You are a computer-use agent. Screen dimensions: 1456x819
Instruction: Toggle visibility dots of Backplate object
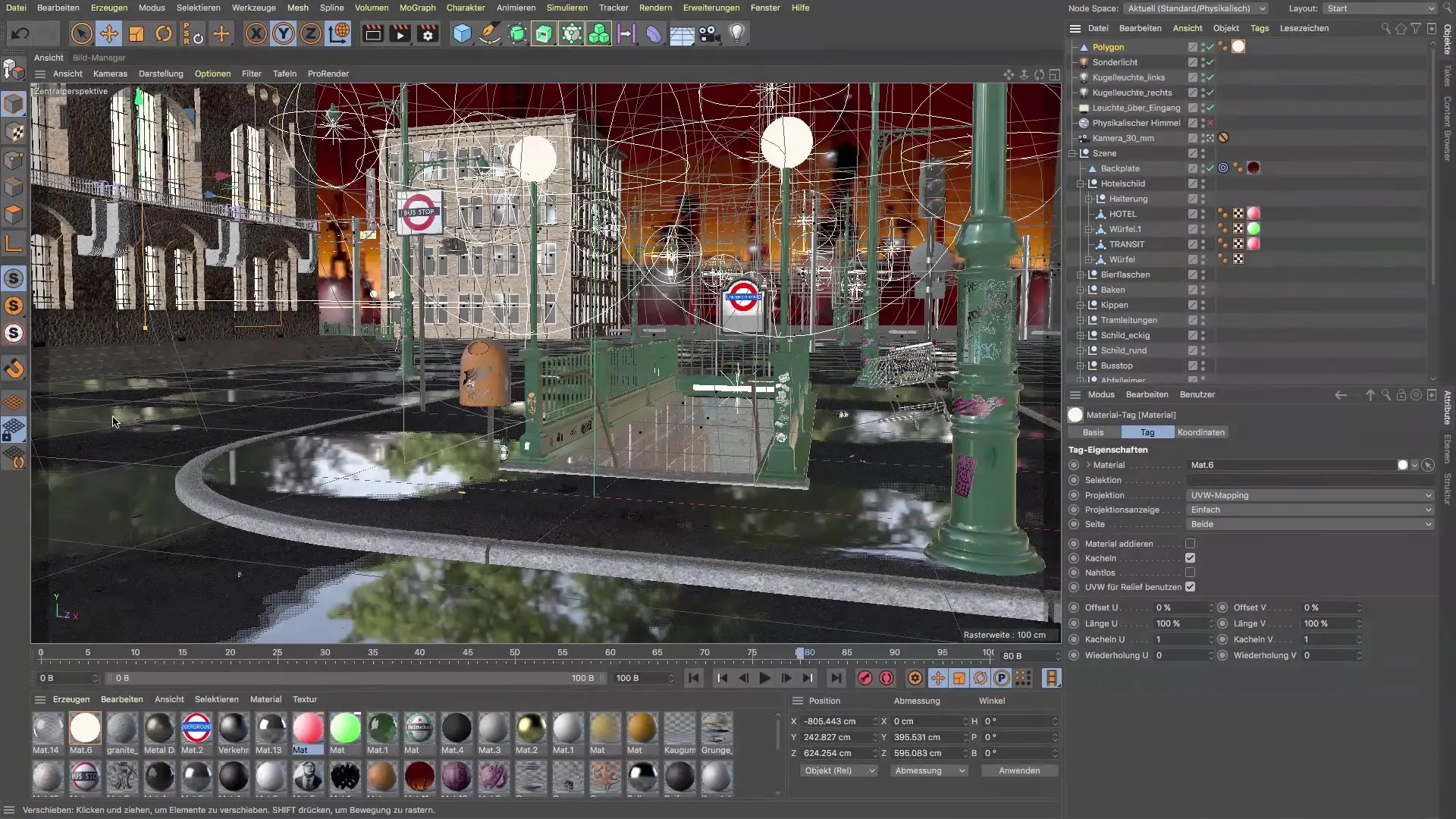(x=1203, y=168)
